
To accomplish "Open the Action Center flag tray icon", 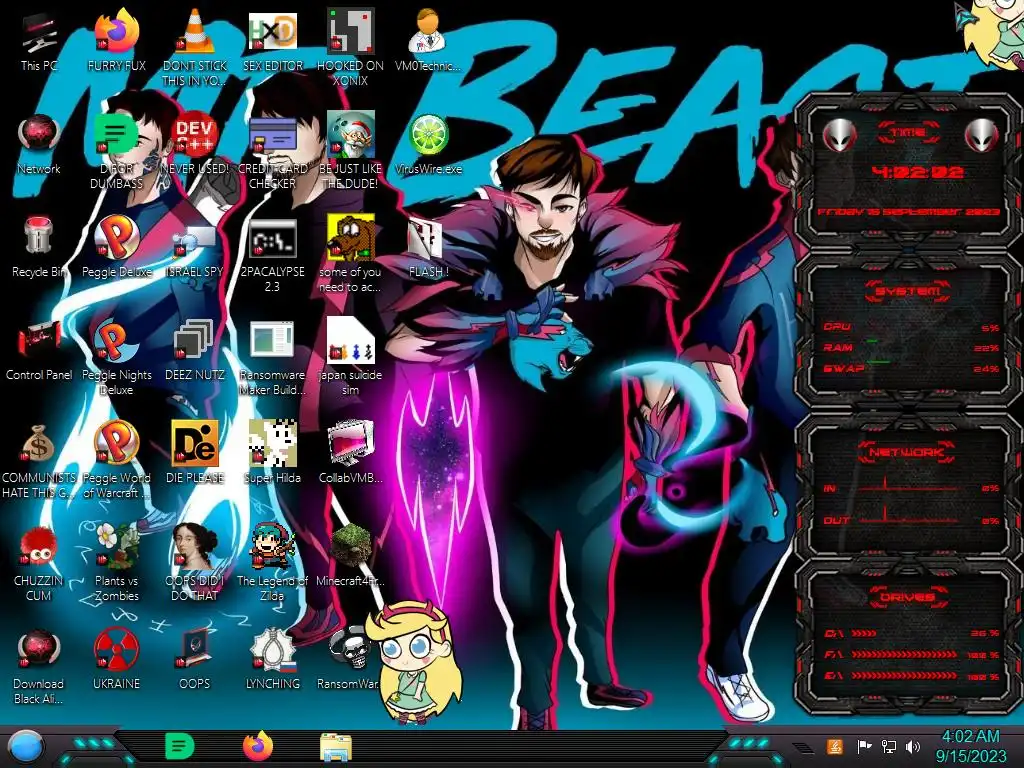I will pyautogui.click(x=864, y=746).
